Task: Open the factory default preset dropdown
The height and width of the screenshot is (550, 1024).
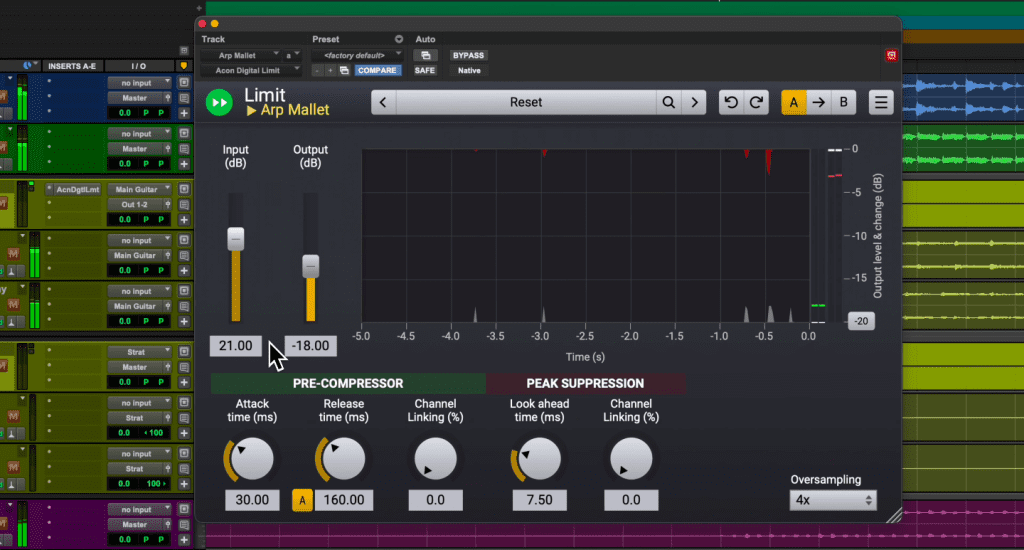Action: 357,56
